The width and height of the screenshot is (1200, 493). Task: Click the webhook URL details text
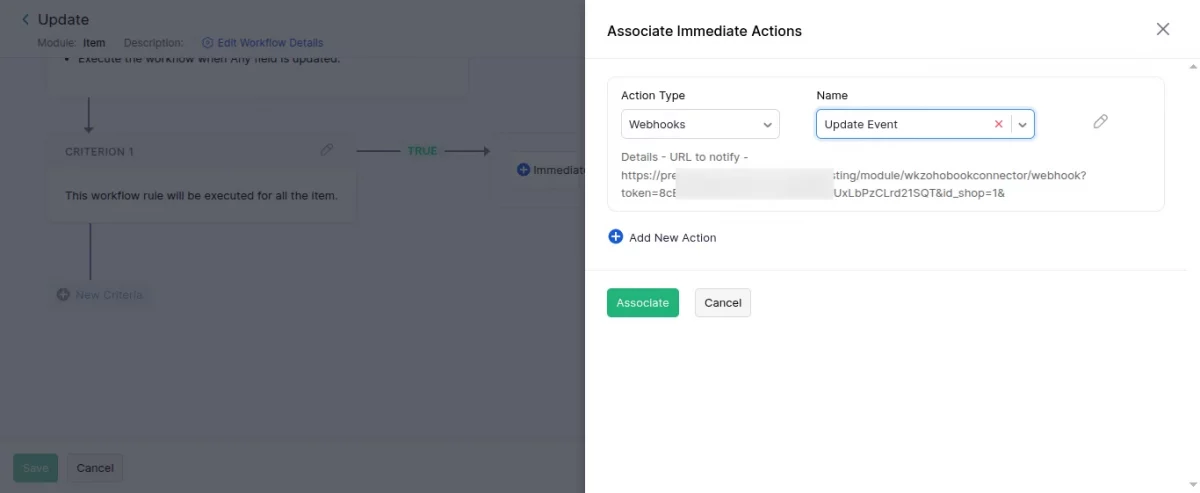[x=853, y=175]
